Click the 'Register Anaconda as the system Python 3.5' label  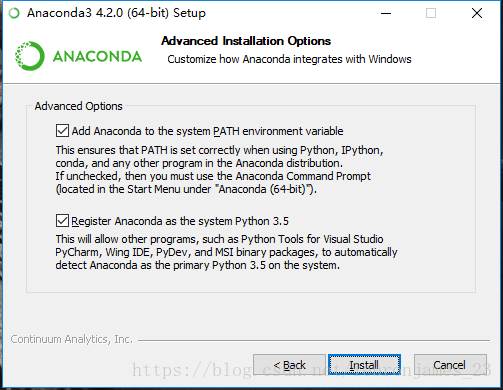[180, 221]
